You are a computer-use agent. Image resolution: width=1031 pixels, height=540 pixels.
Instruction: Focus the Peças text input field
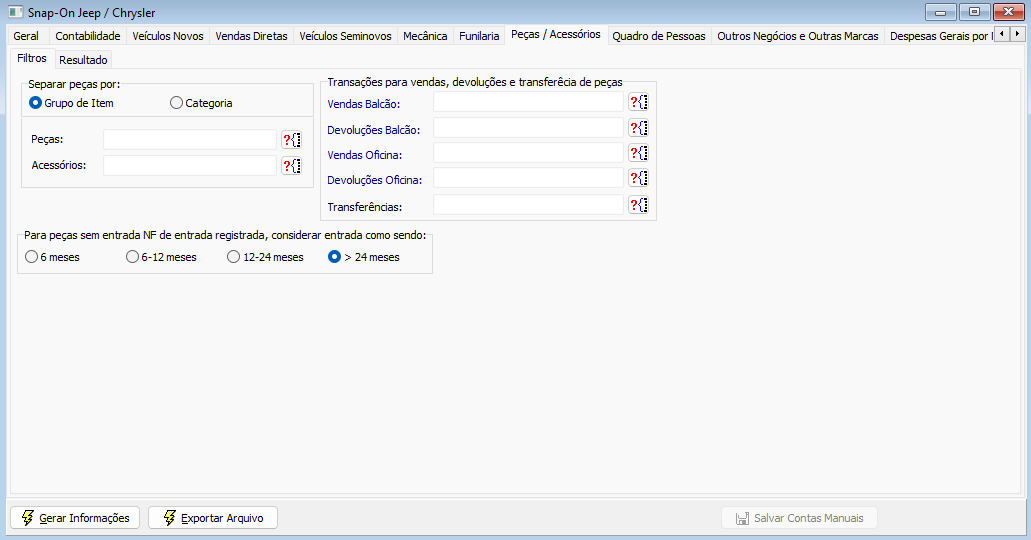189,140
